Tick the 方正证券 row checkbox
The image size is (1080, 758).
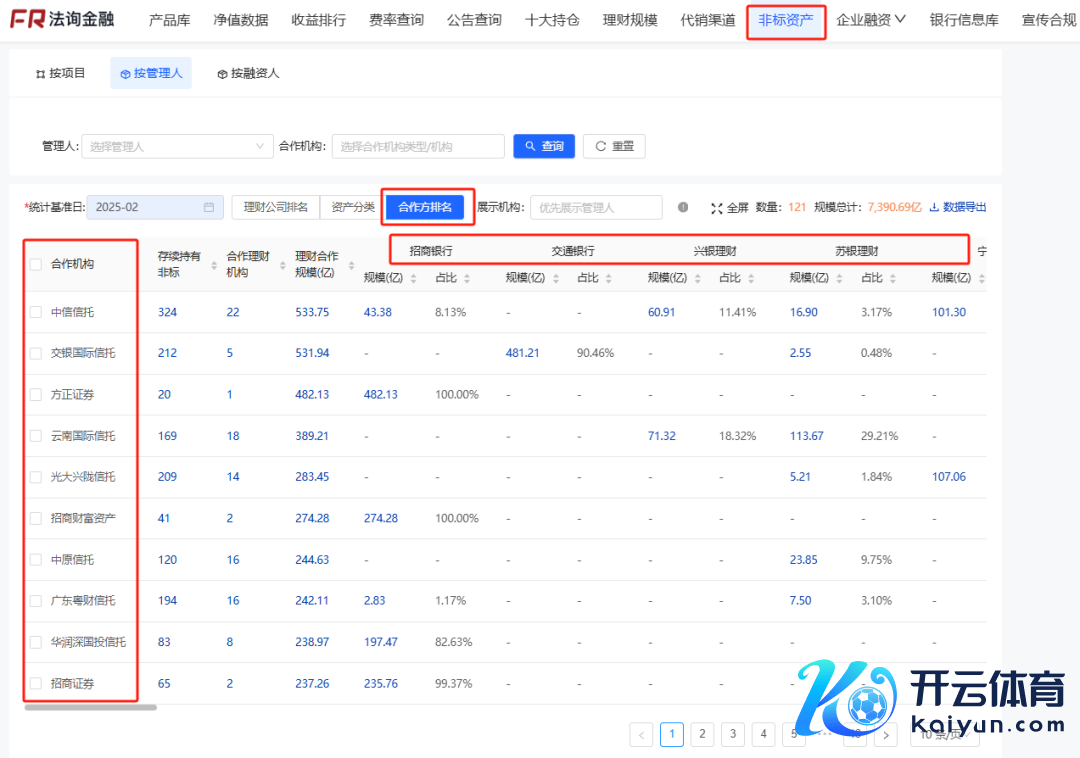tap(36, 394)
